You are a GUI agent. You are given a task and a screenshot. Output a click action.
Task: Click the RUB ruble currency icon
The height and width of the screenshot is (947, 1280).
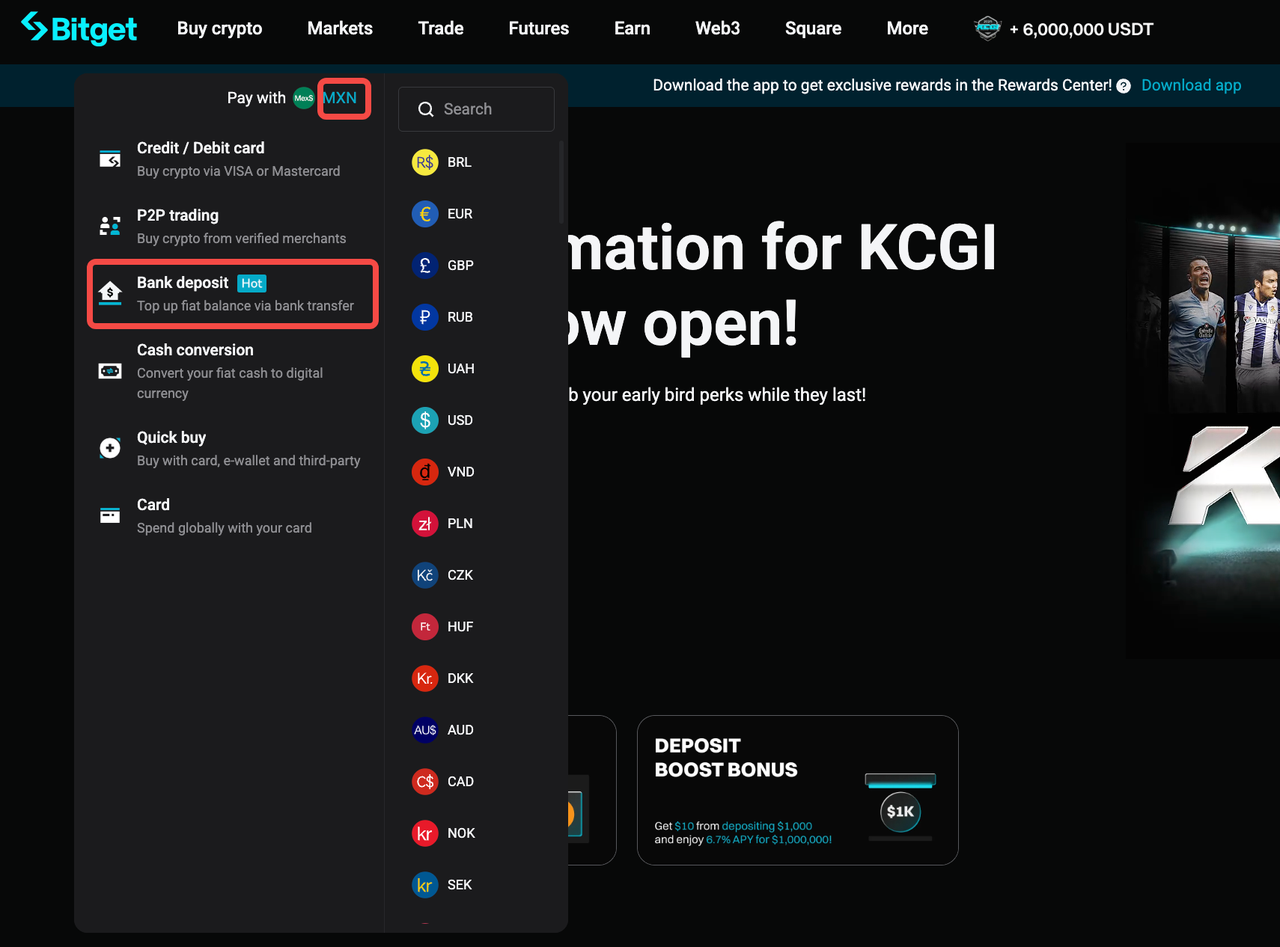click(425, 317)
